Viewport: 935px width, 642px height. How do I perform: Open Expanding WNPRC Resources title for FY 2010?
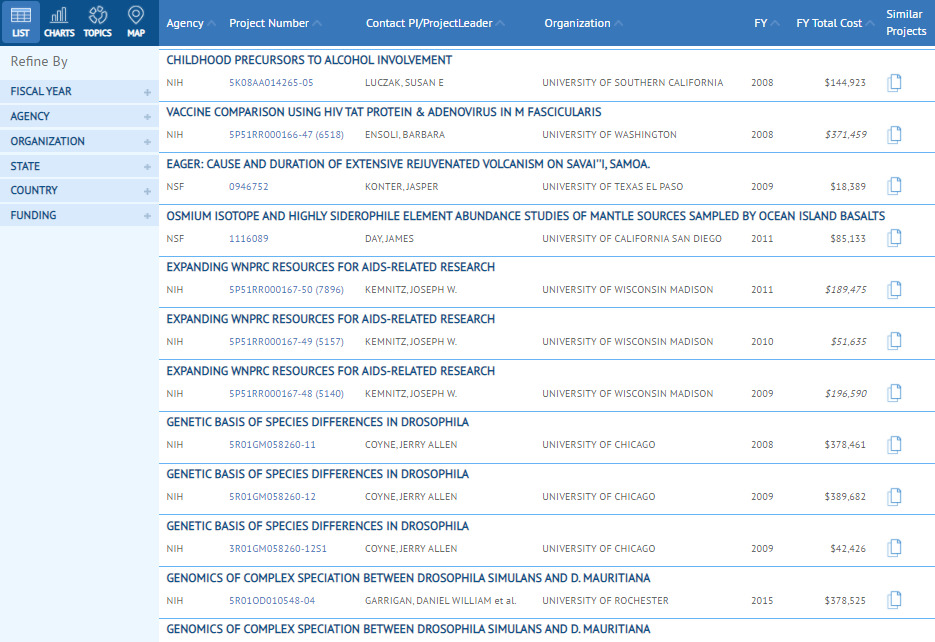(x=330, y=319)
